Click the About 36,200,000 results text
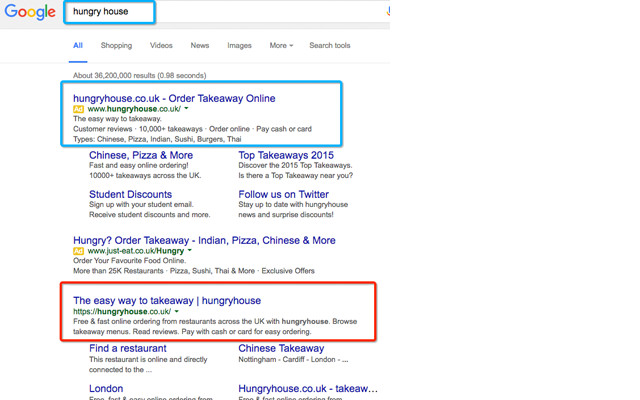The height and width of the screenshot is (400, 640). [x=140, y=76]
